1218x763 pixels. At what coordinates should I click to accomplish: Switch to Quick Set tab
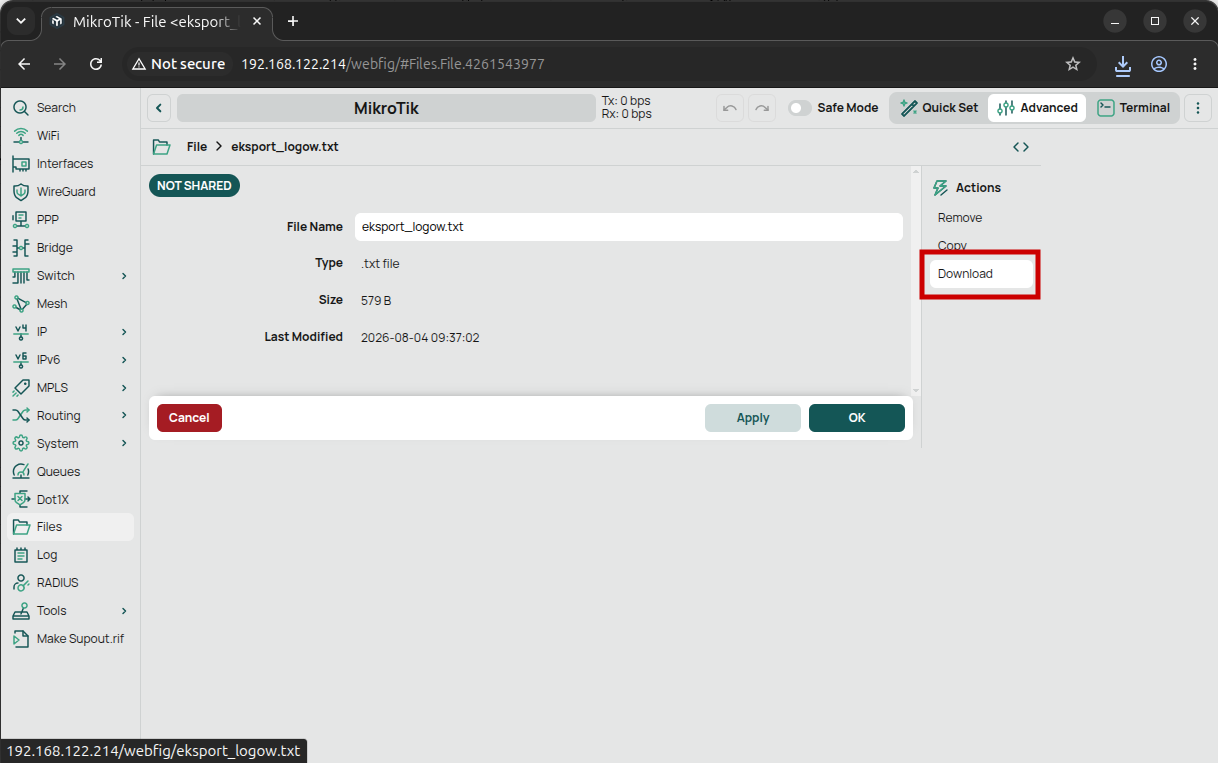coord(939,108)
